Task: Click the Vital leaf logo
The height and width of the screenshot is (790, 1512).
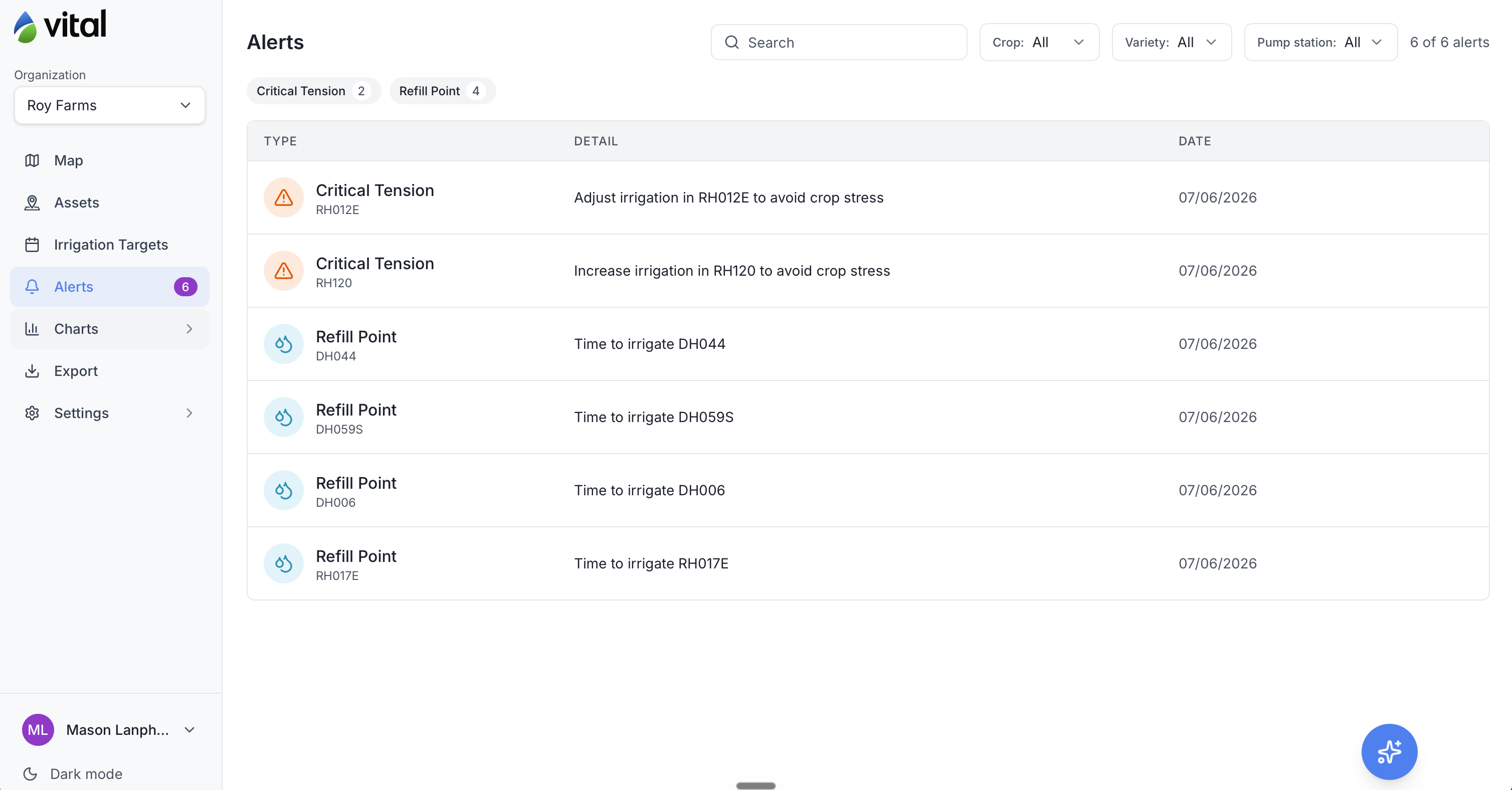Action: [25, 27]
